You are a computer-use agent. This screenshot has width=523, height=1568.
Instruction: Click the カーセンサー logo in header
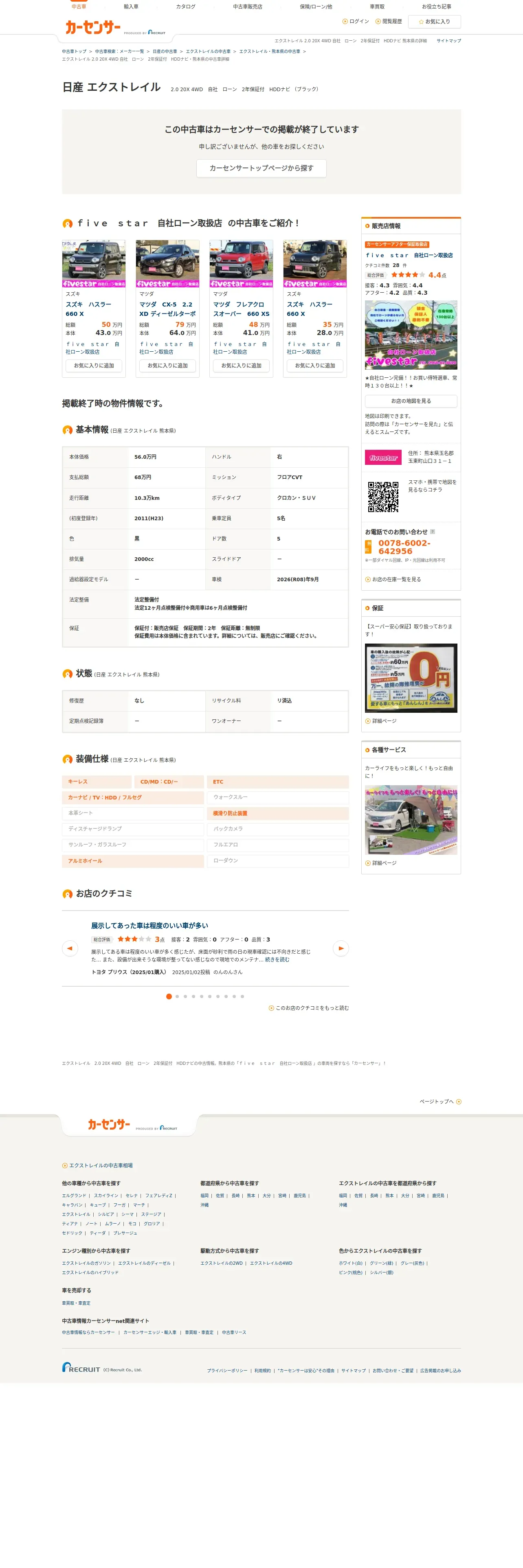[93, 27]
